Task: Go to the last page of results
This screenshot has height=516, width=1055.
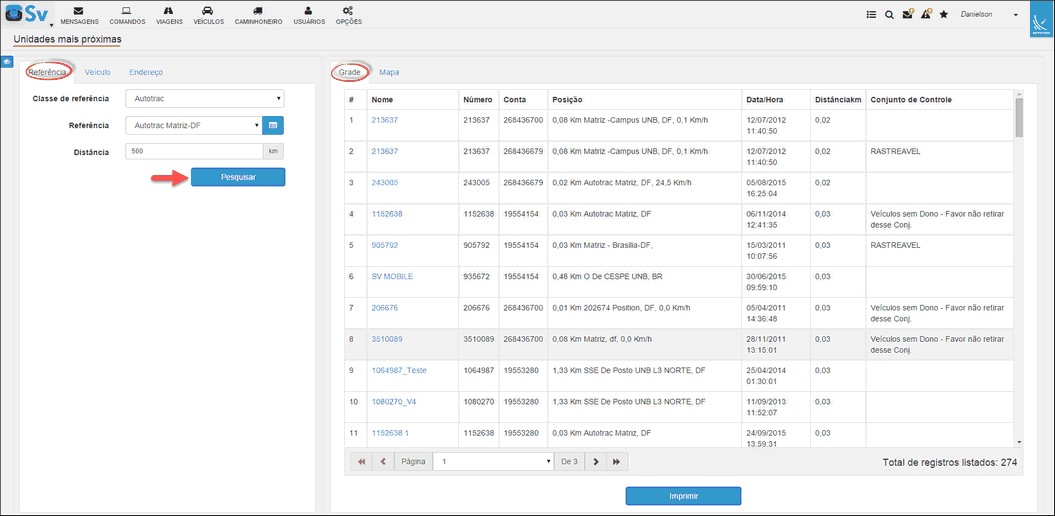Action: [617, 462]
